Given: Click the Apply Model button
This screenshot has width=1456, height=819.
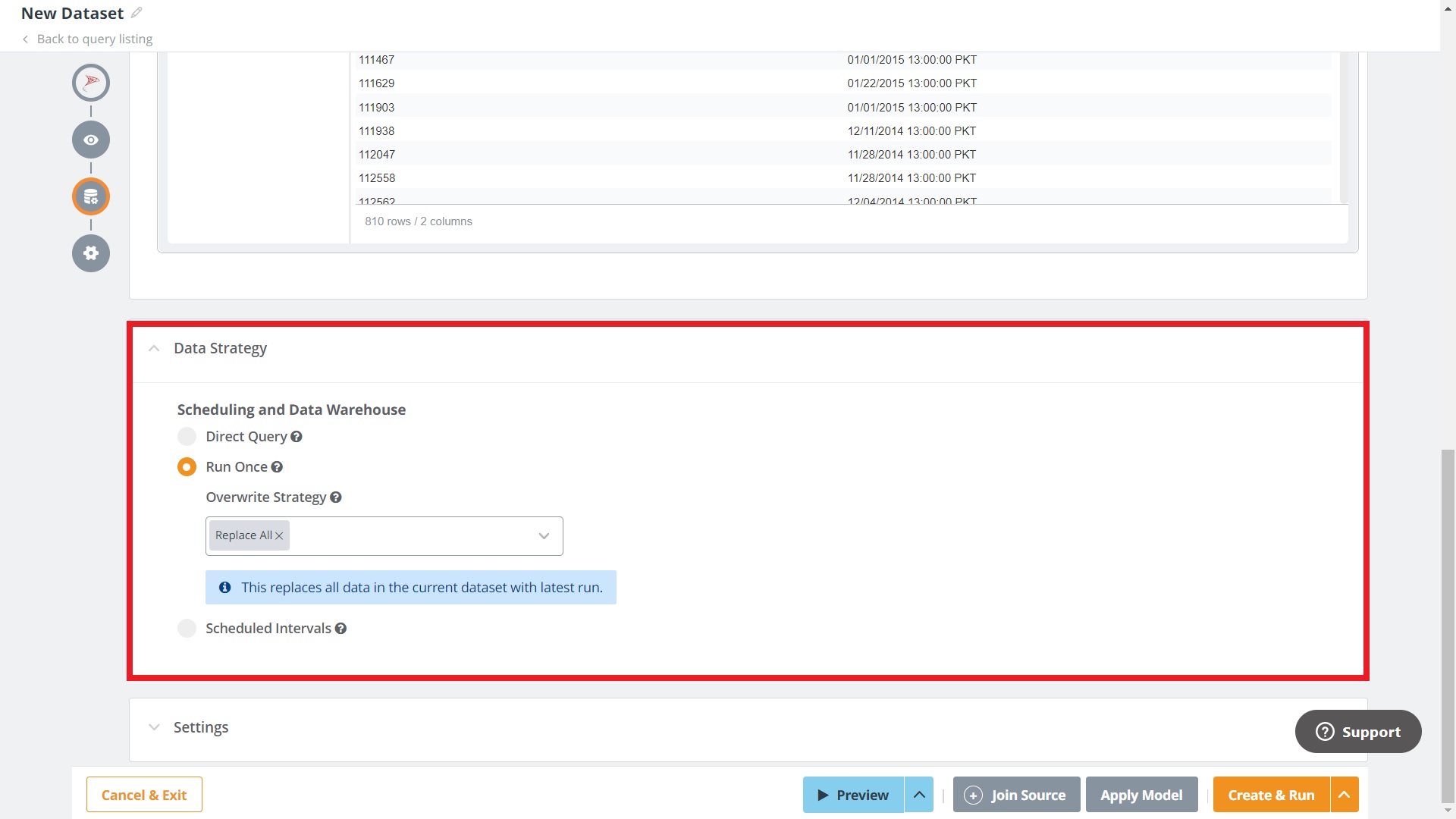Looking at the screenshot, I should [1141, 795].
